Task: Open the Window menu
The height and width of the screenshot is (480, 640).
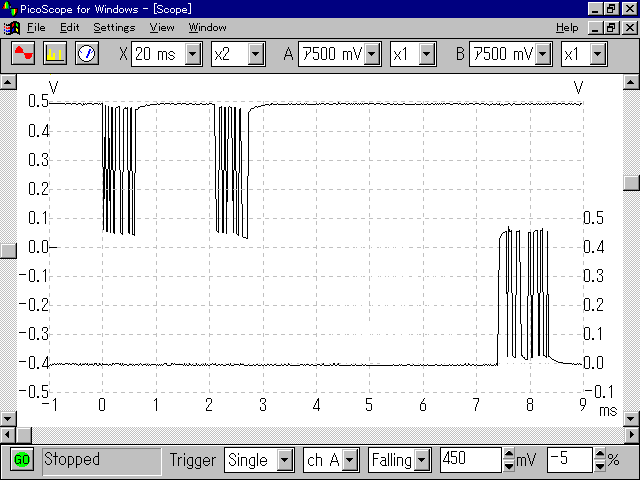Action: coord(207,28)
